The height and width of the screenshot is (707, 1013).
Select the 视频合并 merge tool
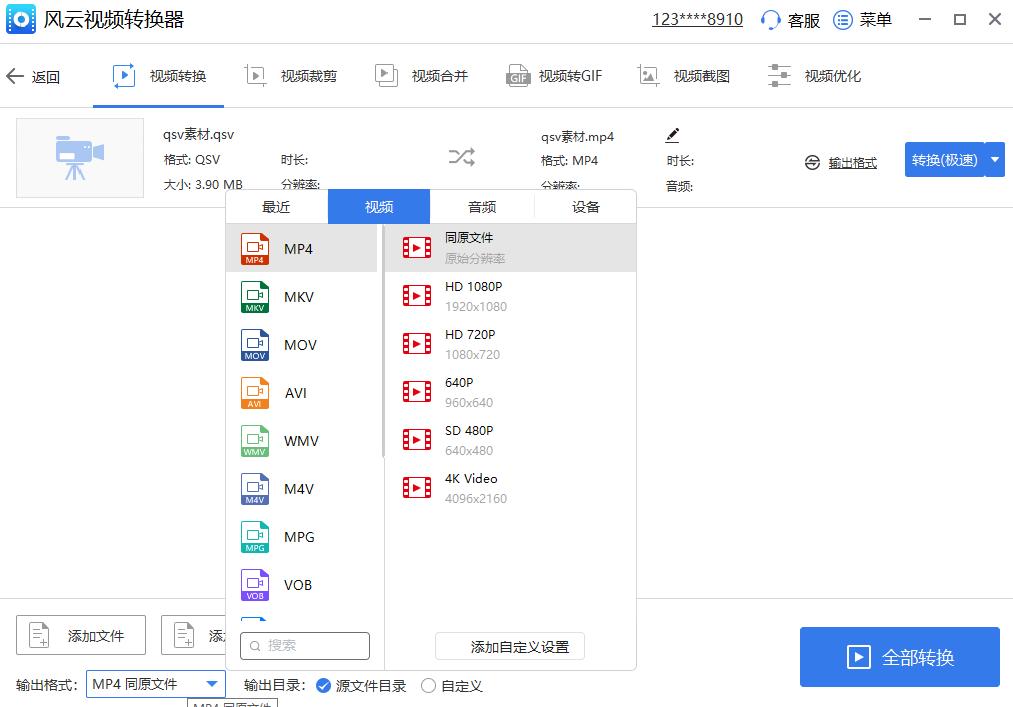(422, 75)
